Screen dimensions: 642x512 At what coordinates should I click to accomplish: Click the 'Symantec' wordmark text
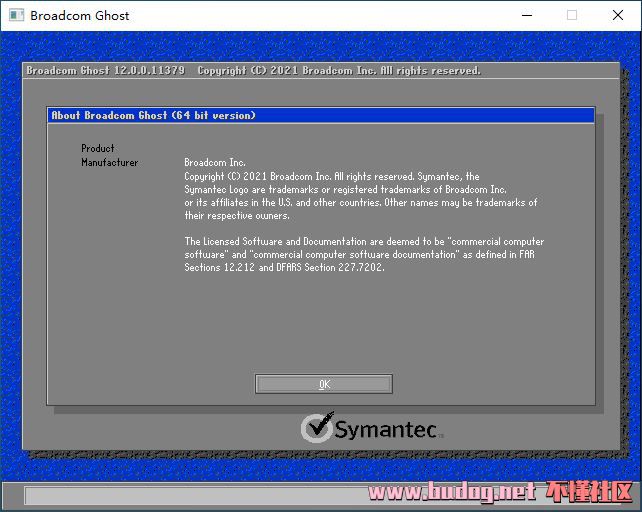(386, 430)
